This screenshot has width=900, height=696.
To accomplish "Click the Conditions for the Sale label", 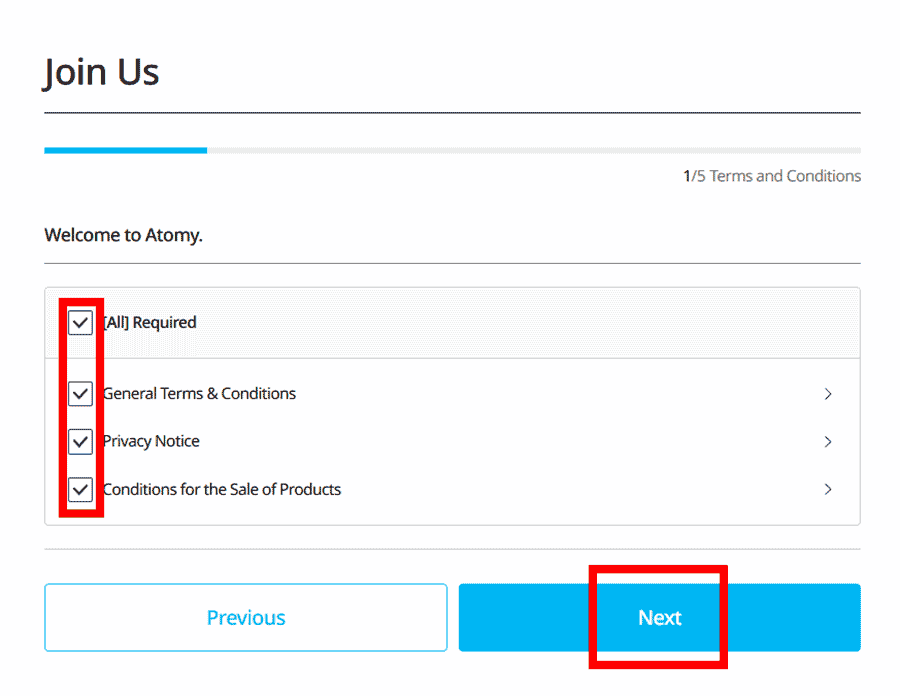I will (x=221, y=489).
